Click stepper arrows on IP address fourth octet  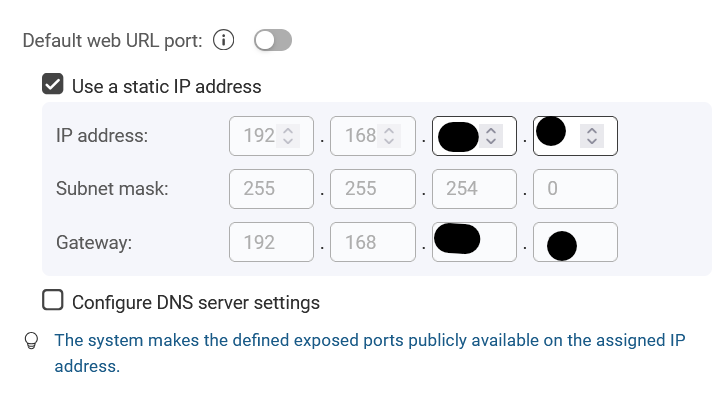592,137
